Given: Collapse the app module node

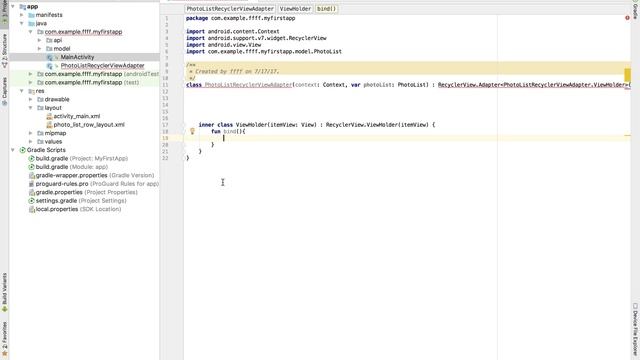Looking at the screenshot, I should 13,7.
